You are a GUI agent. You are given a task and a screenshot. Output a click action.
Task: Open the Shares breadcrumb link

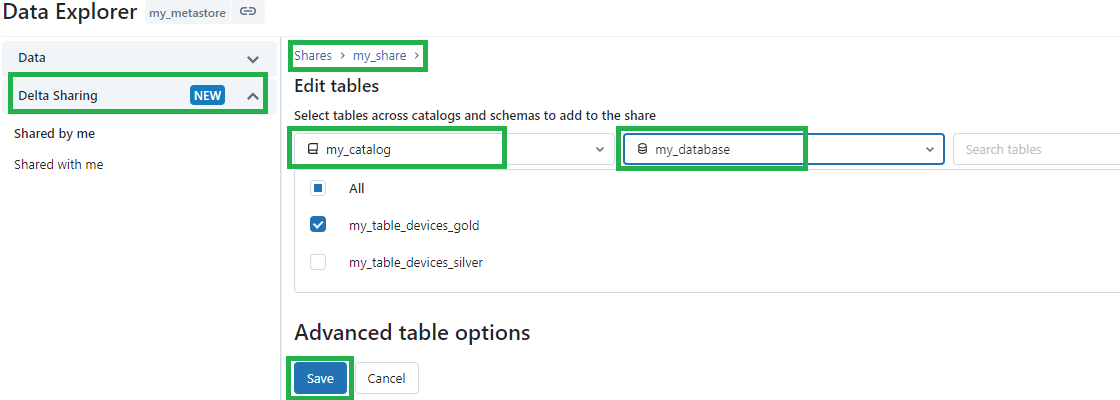click(x=313, y=56)
